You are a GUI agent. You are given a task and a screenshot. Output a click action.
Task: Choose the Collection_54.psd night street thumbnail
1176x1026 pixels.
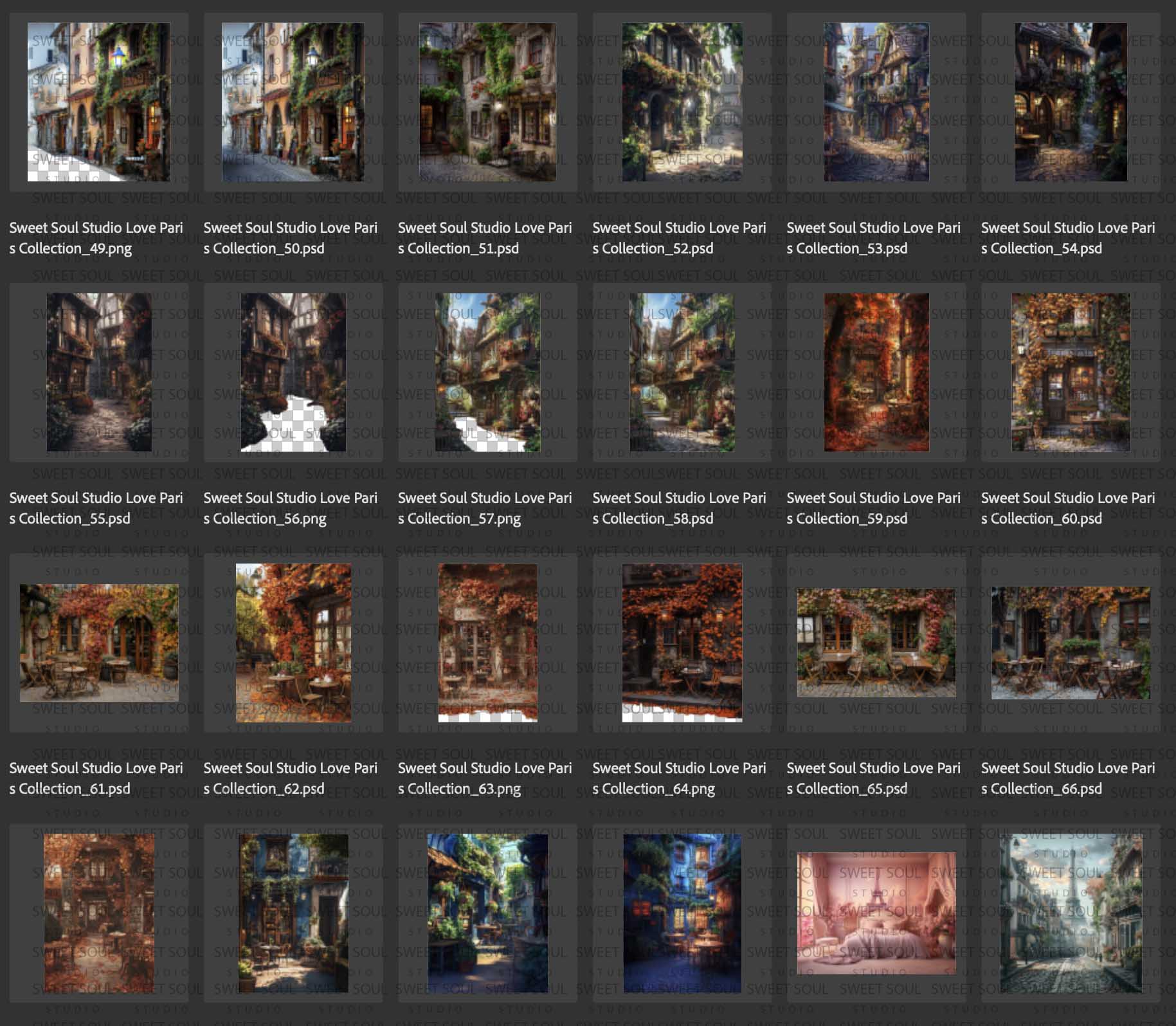click(x=1071, y=102)
